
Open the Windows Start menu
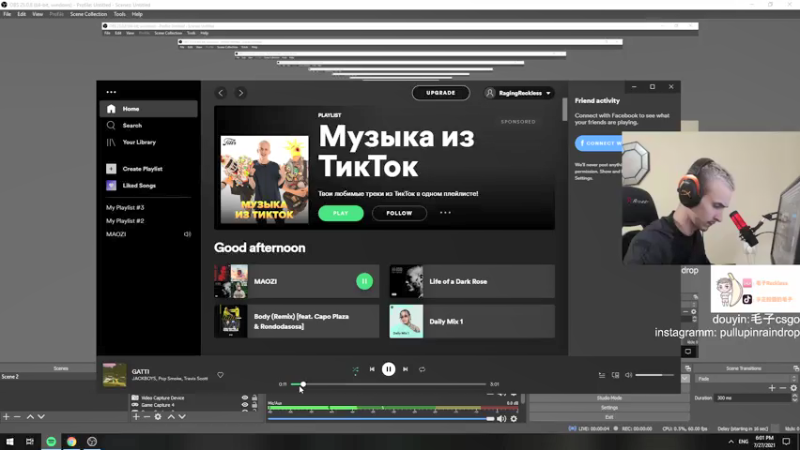tap(10, 442)
